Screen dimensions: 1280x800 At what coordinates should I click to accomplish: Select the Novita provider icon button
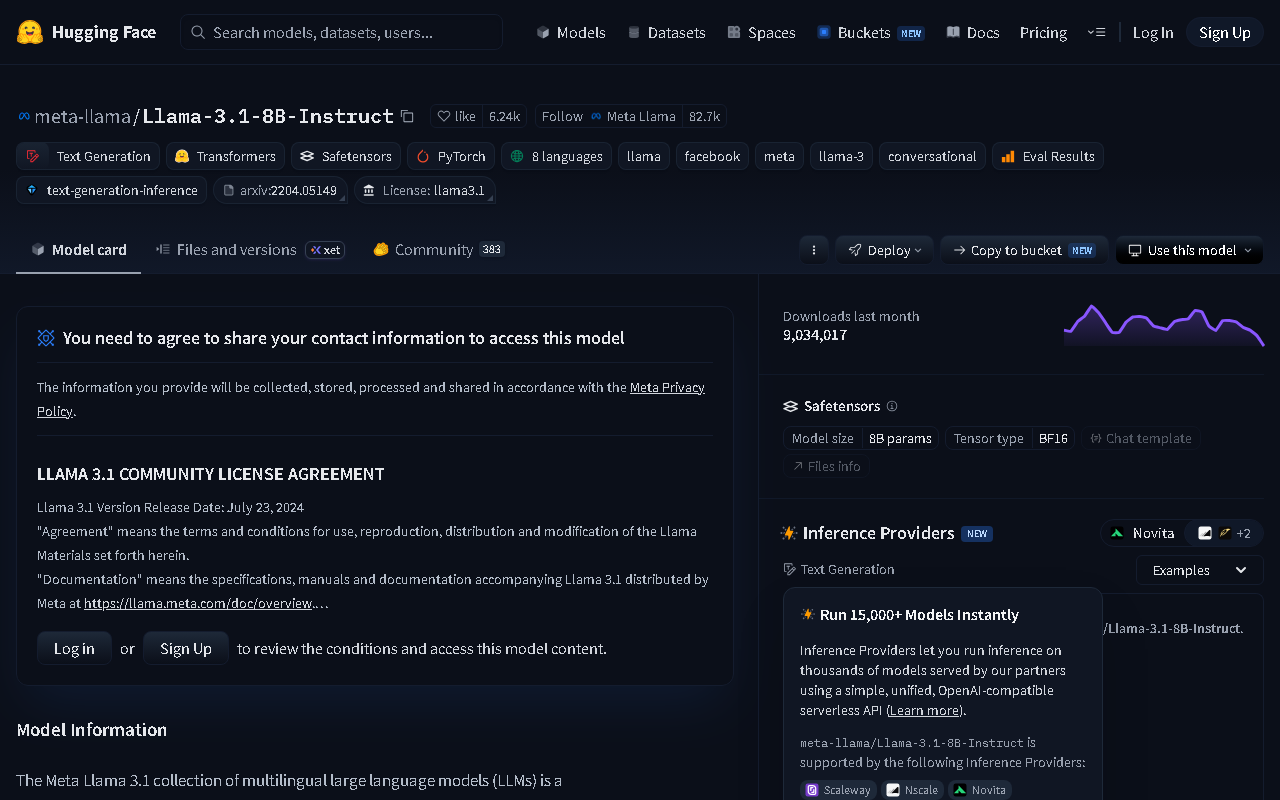pos(1142,533)
